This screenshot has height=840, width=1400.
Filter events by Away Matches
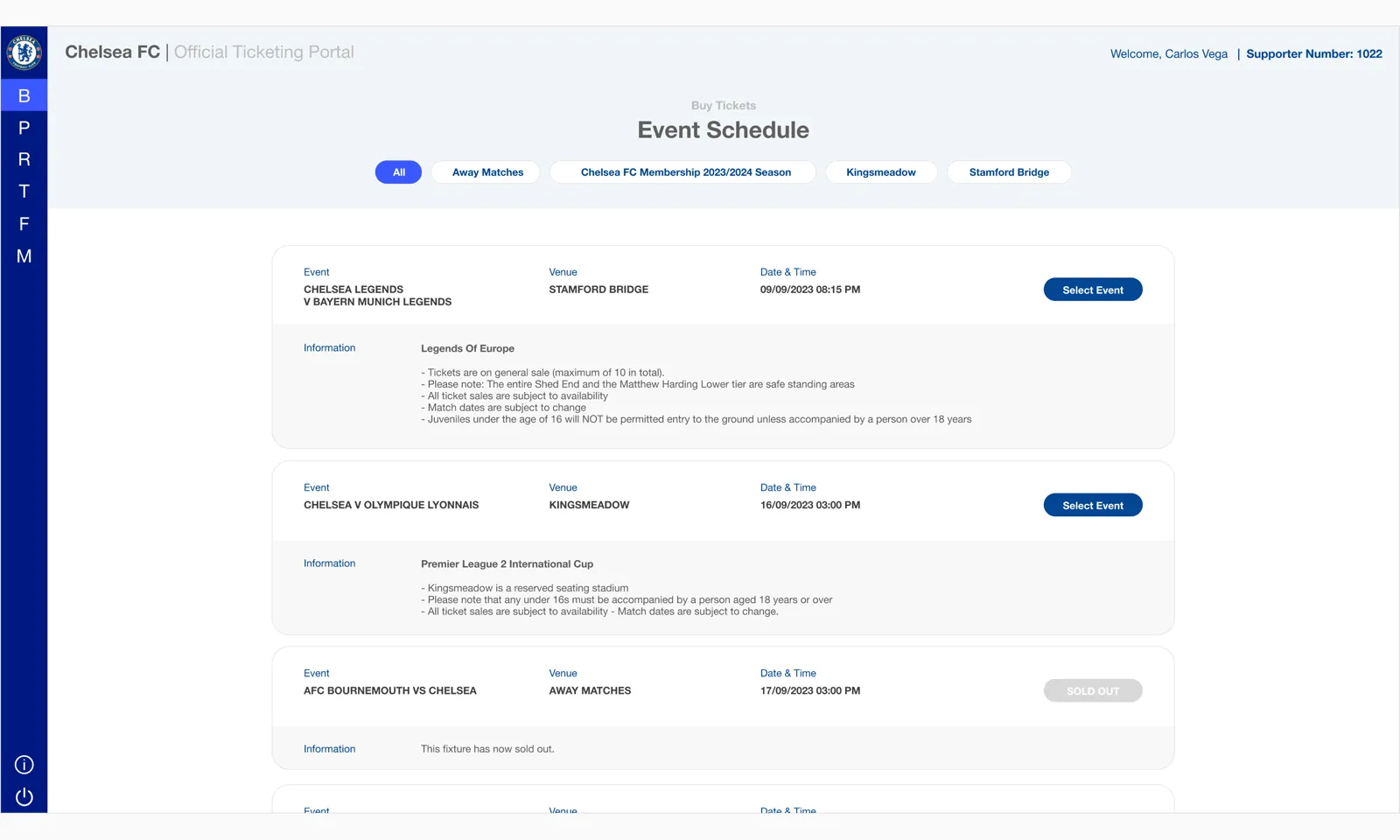coord(487,172)
